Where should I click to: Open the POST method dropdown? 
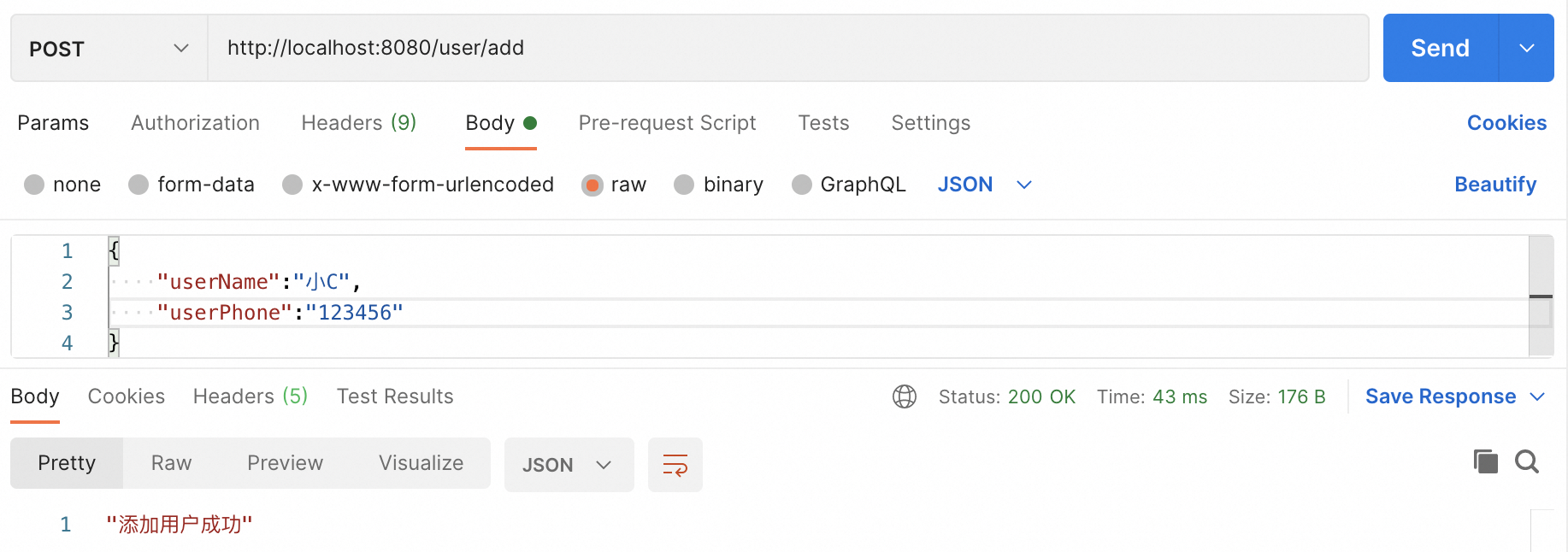click(109, 48)
